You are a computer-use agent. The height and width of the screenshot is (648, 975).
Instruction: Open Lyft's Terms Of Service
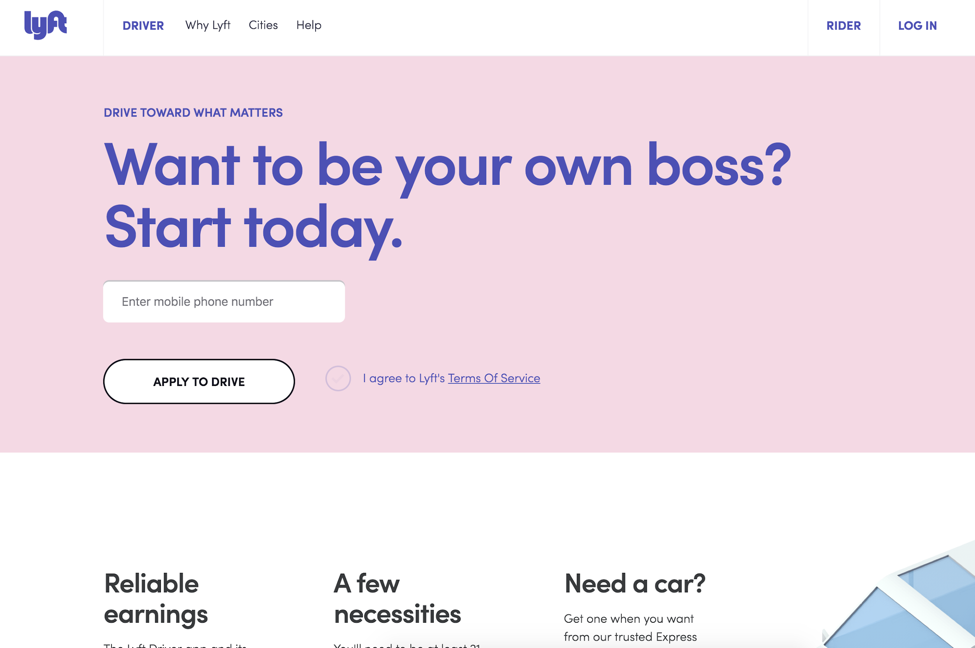[494, 378]
